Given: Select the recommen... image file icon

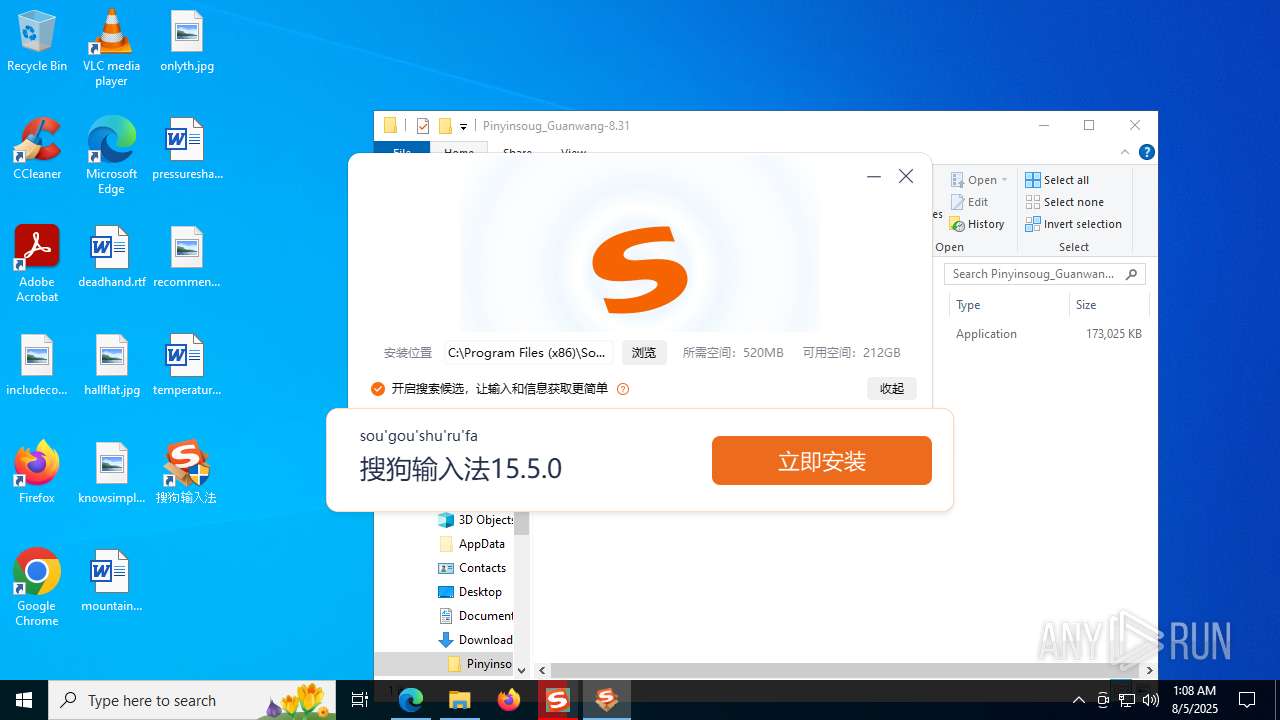Looking at the screenshot, I should [187, 258].
